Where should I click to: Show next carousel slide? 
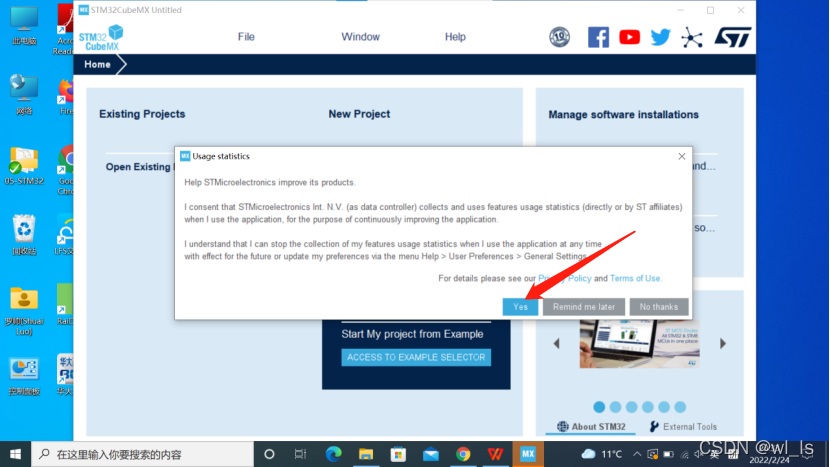(x=723, y=344)
